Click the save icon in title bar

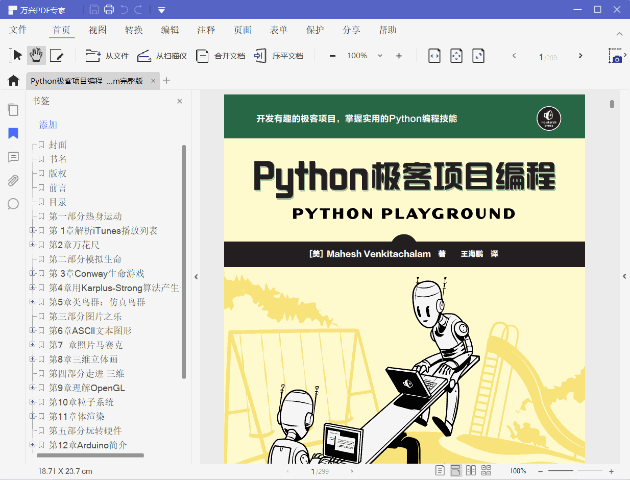point(94,9)
